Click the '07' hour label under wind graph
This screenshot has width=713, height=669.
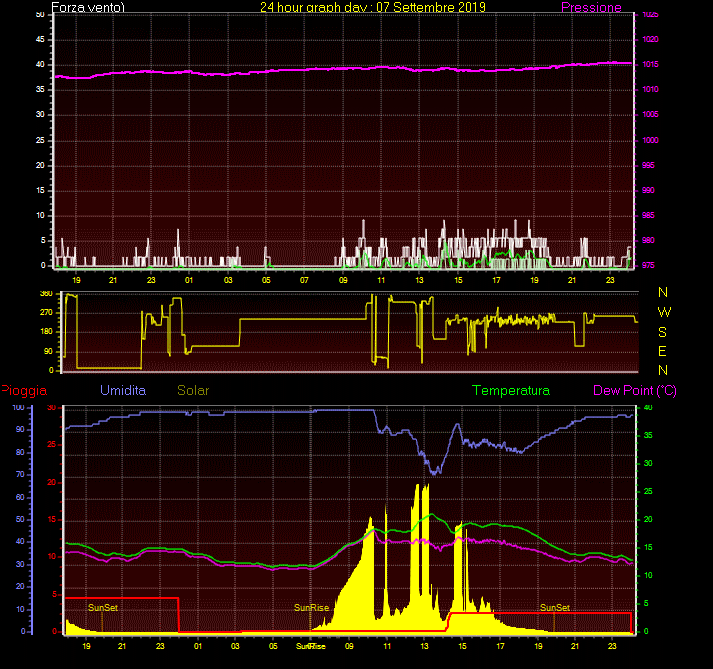point(304,280)
